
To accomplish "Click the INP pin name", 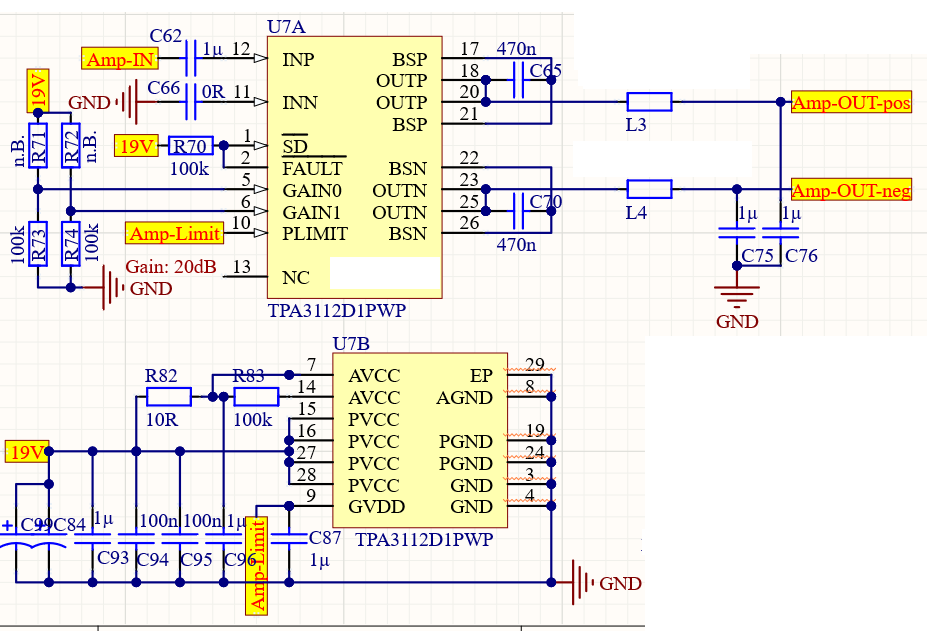I will (298, 59).
